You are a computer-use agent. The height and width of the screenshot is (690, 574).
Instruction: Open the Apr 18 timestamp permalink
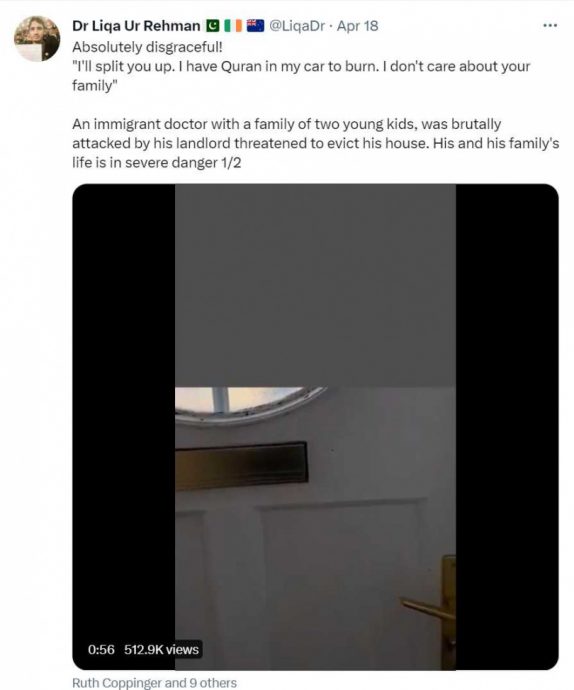point(357,26)
